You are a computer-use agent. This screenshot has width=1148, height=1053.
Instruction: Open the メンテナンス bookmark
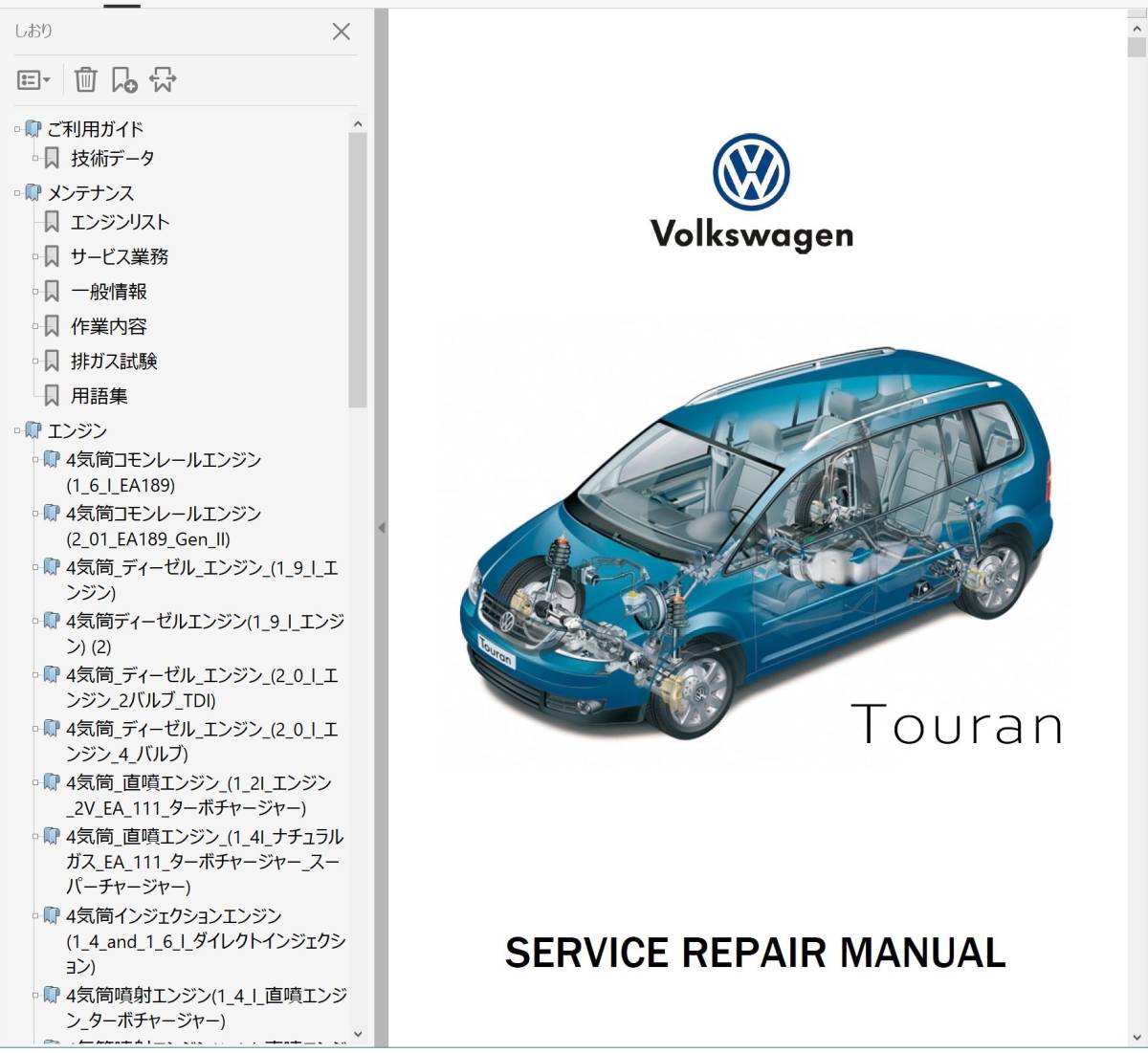pos(91,193)
